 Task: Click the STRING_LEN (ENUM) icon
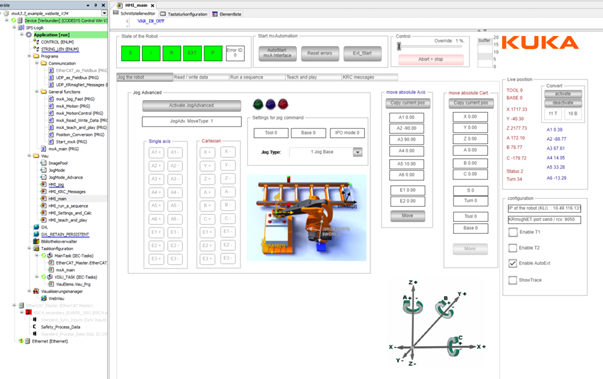pyautogui.click(x=36, y=49)
